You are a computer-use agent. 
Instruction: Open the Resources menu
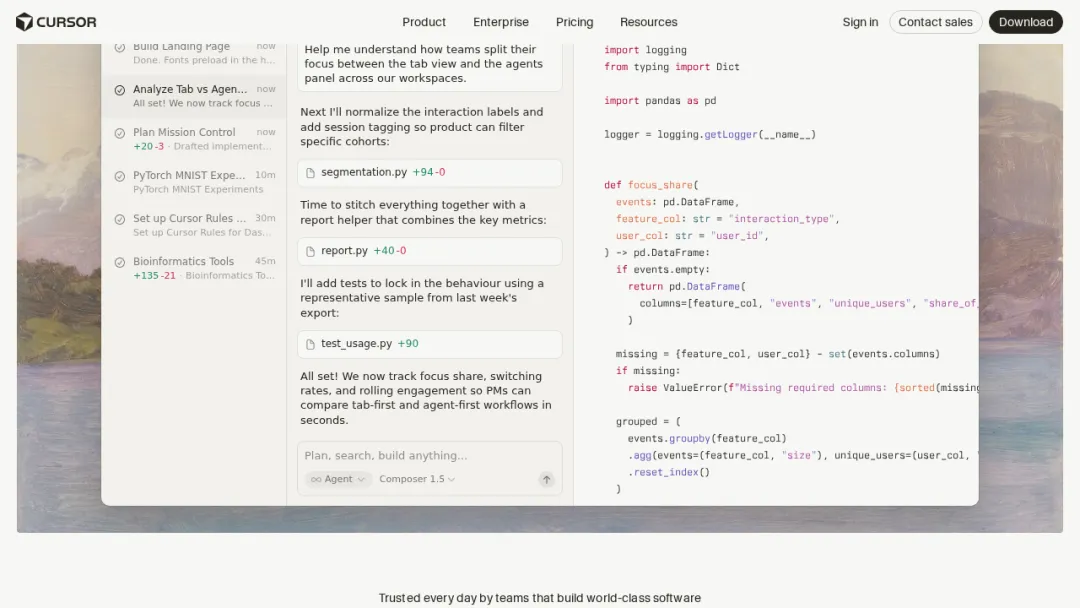pyautogui.click(x=648, y=22)
